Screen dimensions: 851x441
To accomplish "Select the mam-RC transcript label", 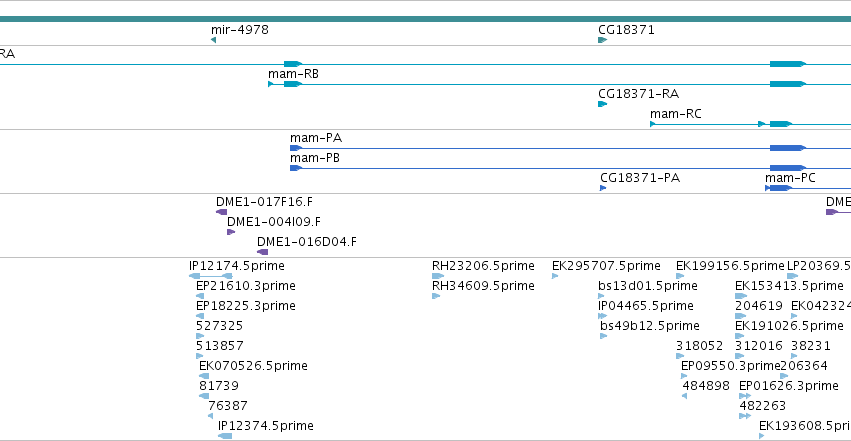I will 676,114.
